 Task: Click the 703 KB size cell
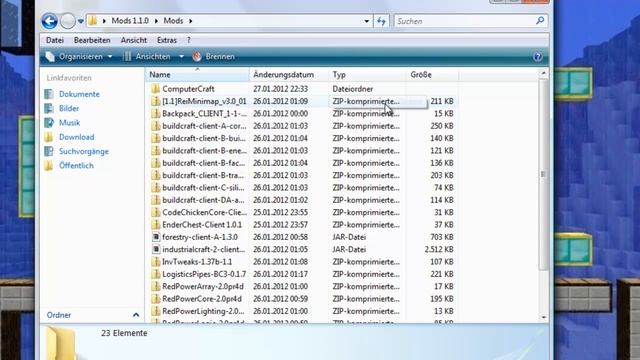[x=442, y=237]
